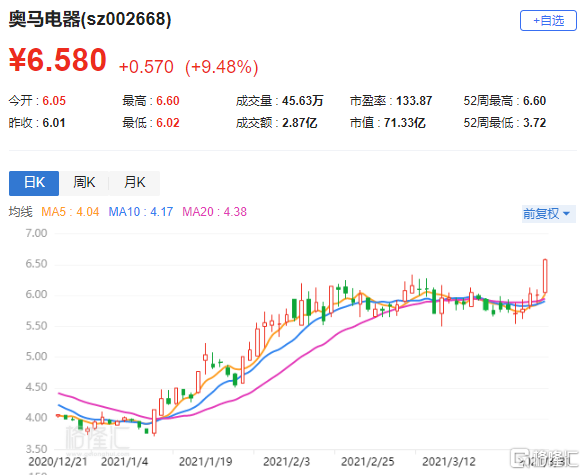Switch to the 周K weekly chart tab
585x475 pixels.
click(x=84, y=183)
